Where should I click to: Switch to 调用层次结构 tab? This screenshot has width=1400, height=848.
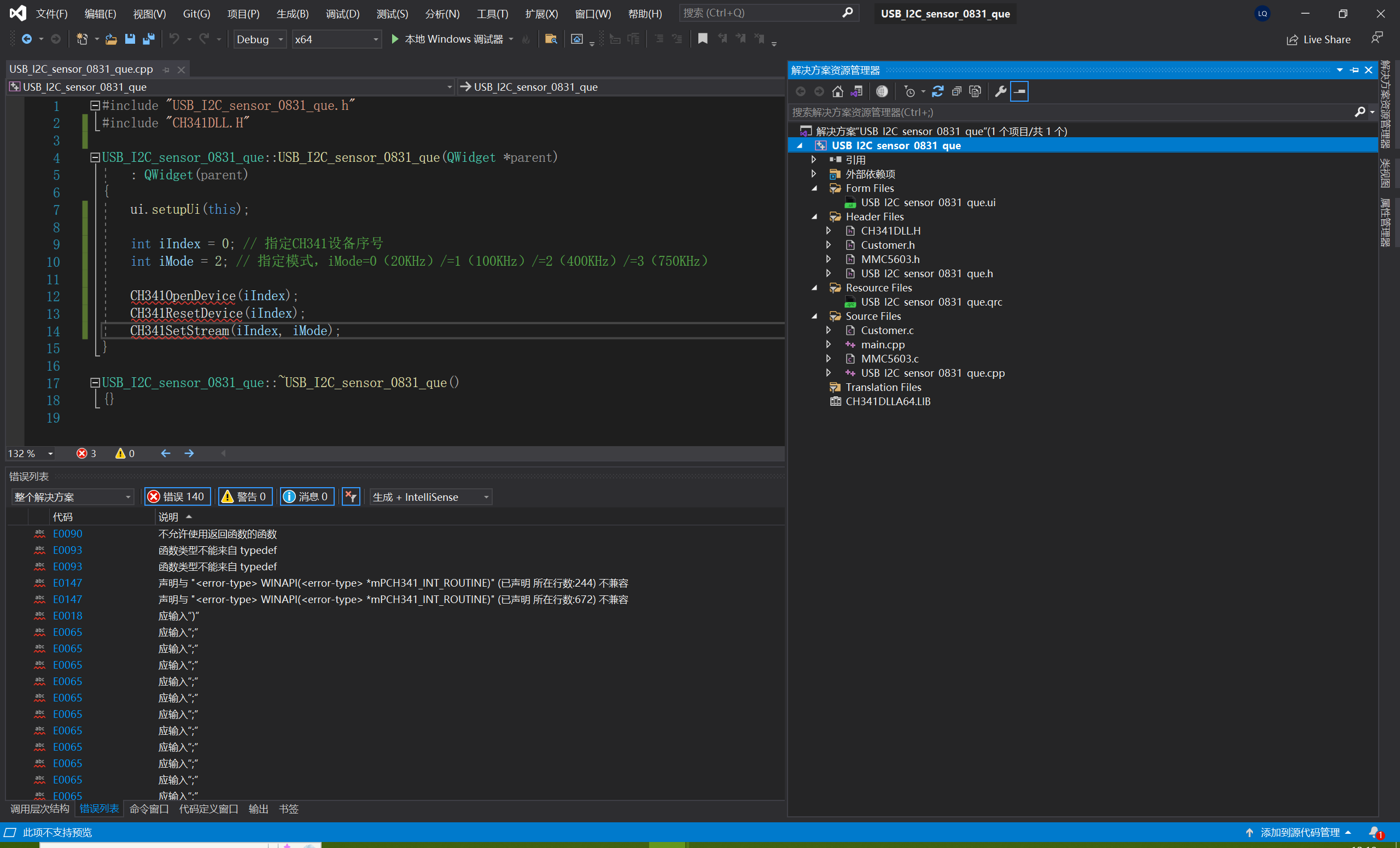pos(40,809)
